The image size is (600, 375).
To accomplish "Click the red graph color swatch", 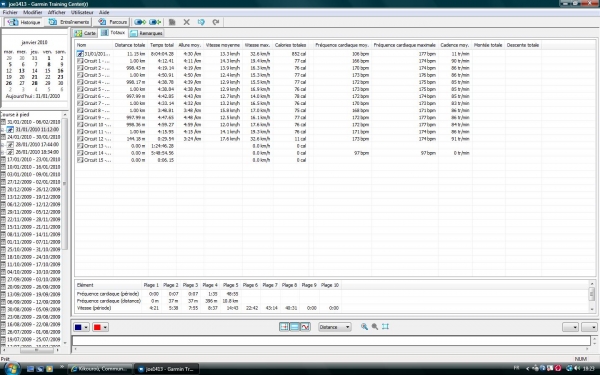I will [97, 328].
